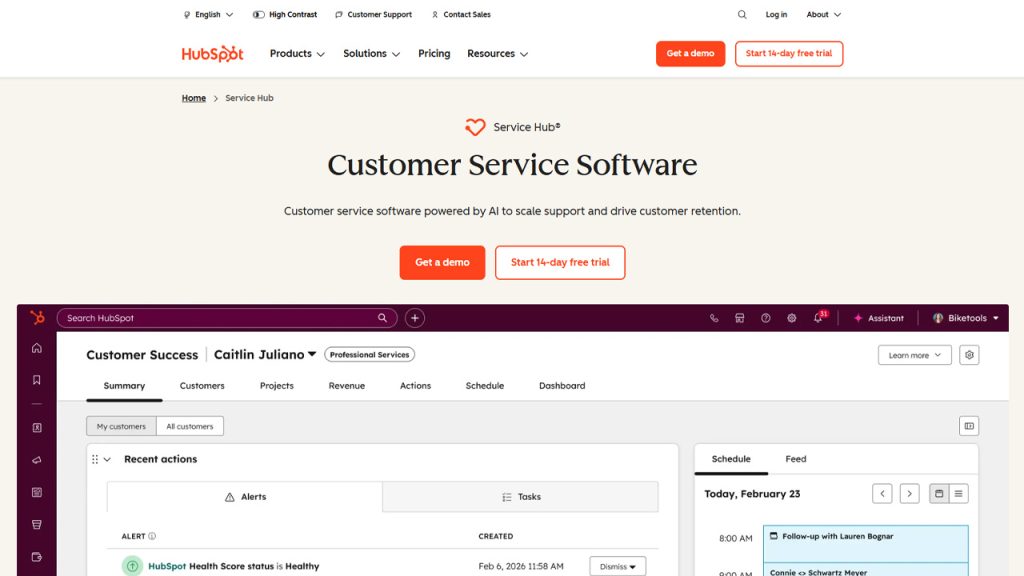This screenshot has width=1024, height=576.
Task: Switch to the Actions tab
Action: (x=415, y=386)
